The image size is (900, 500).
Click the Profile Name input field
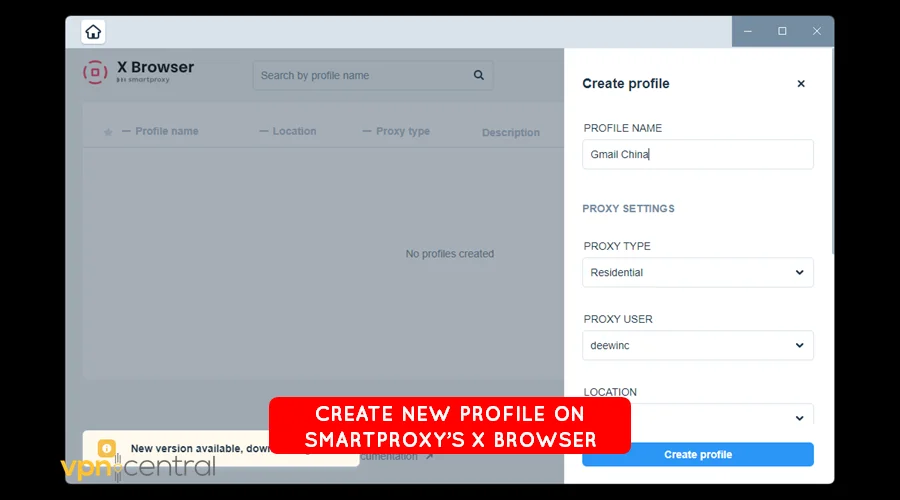tap(697, 154)
